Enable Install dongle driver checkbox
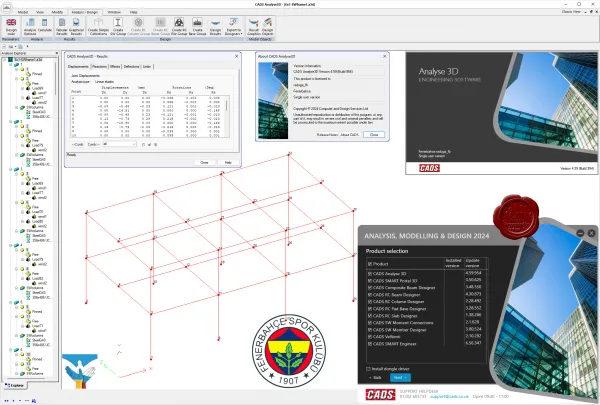This screenshot has height=405, width=600. coord(368,369)
